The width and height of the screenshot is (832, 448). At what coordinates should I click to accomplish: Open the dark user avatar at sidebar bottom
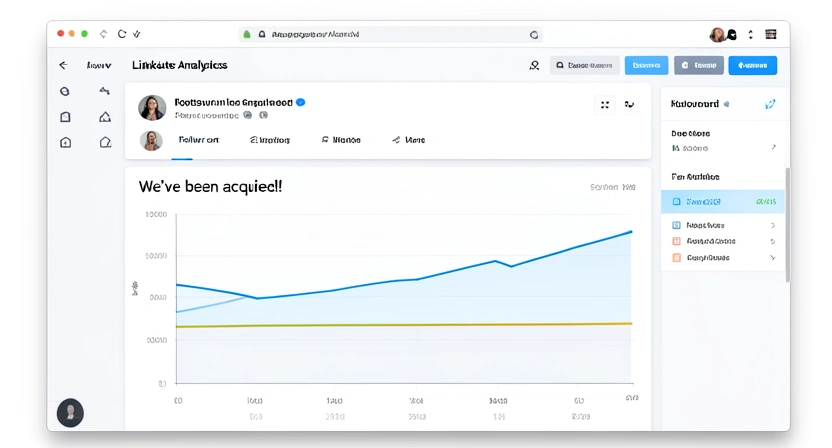point(70,412)
